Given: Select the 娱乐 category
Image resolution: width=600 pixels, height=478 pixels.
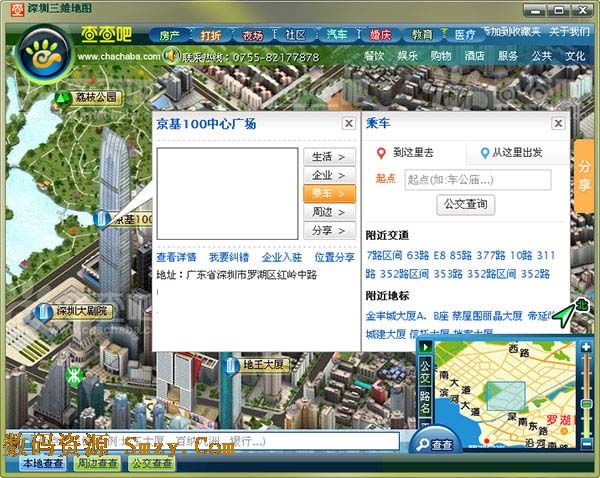Looking at the screenshot, I should pyautogui.click(x=408, y=56).
